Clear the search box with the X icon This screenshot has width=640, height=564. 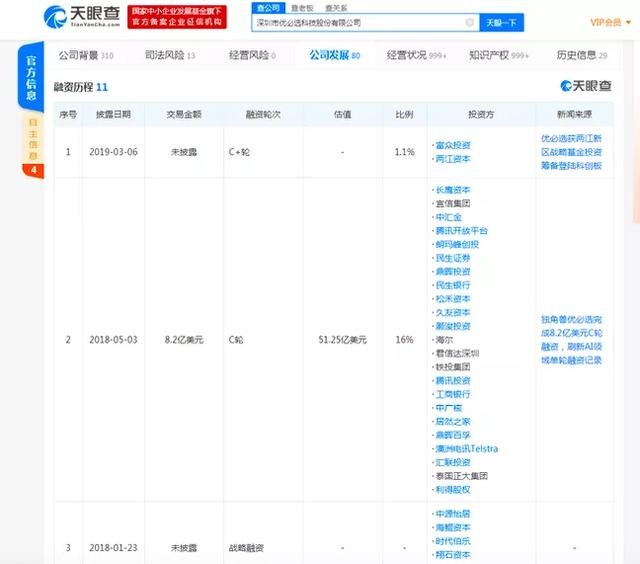pyautogui.click(x=470, y=21)
